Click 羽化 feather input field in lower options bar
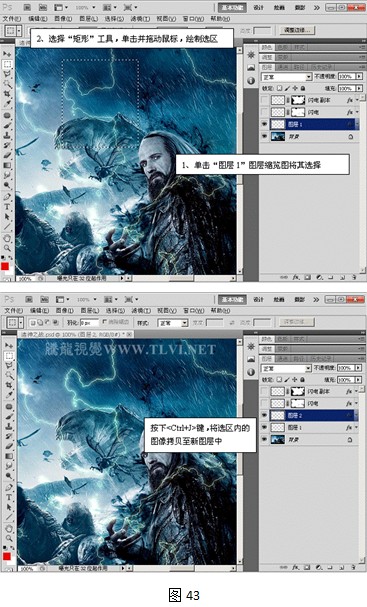367x607 pixels. coord(89,322)
